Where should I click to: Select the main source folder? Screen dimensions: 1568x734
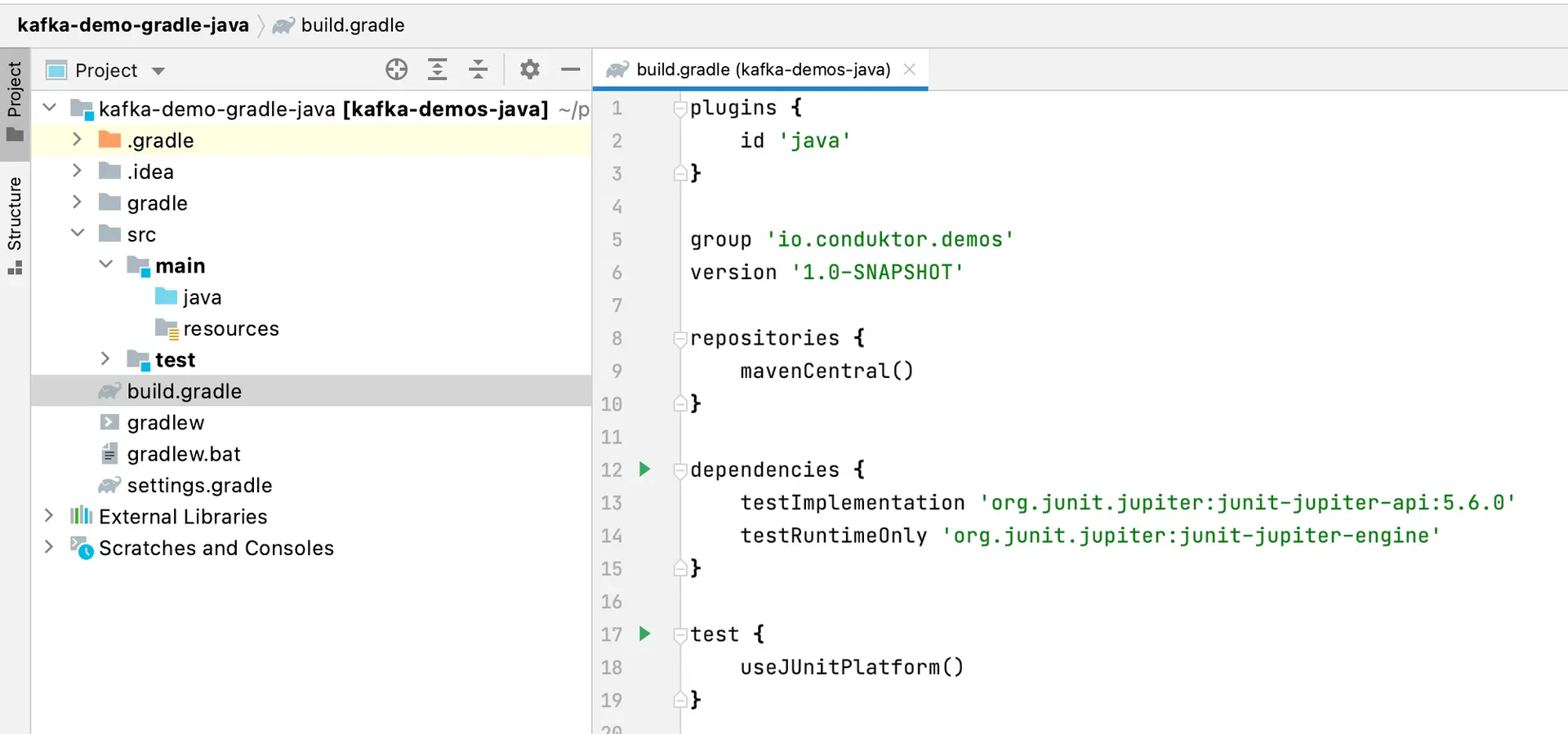tap(310, 265)
